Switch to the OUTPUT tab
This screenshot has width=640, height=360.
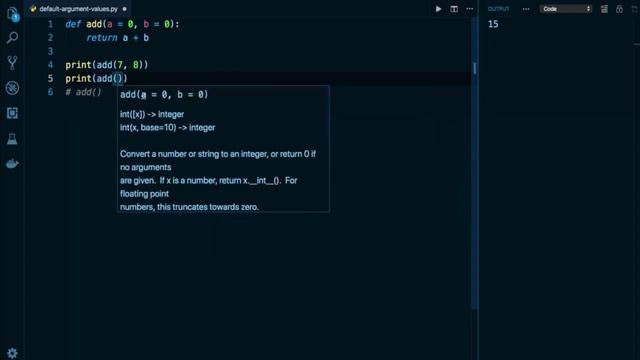point(498,9)
